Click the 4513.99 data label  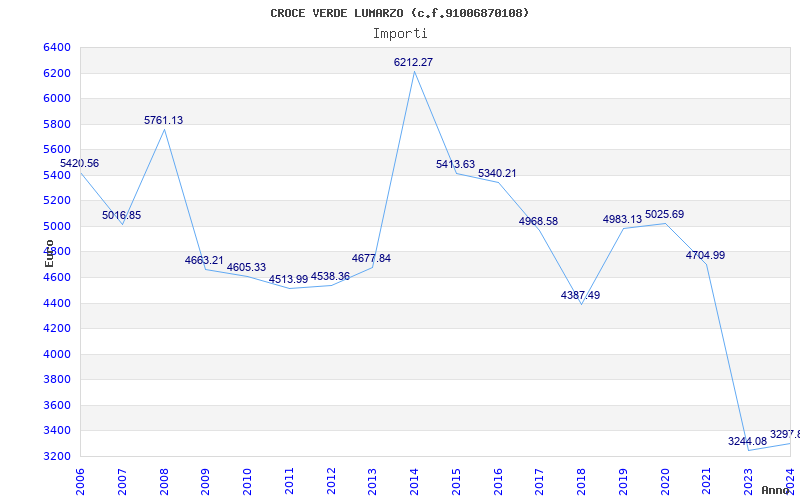(288, 280)
